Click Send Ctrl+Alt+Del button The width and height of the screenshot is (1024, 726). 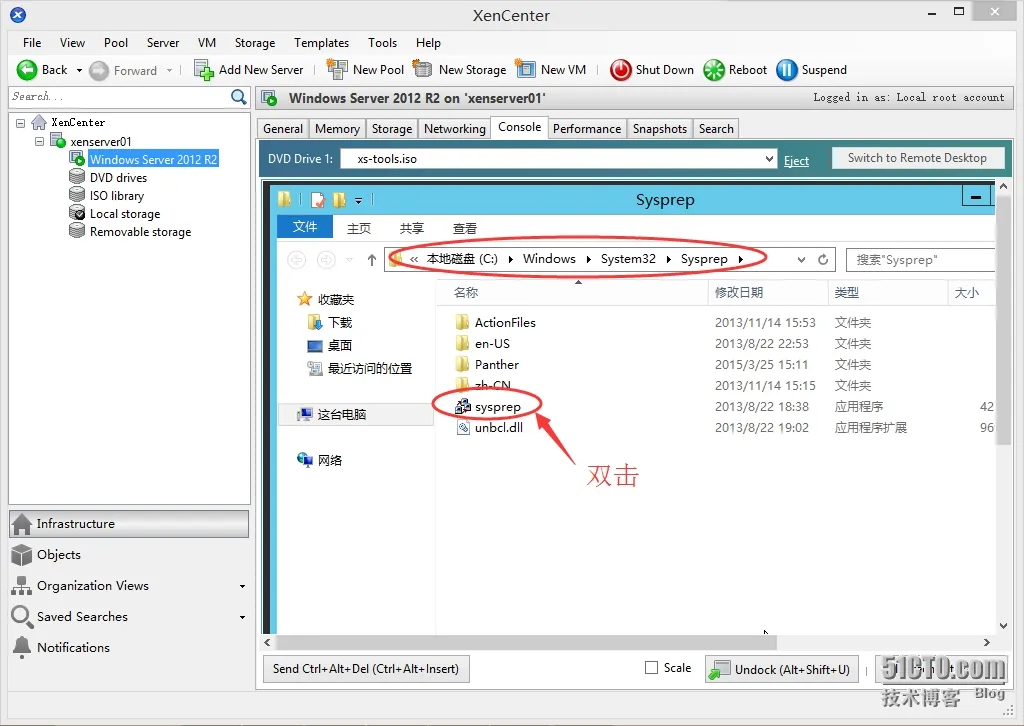[x=366, y=669]
